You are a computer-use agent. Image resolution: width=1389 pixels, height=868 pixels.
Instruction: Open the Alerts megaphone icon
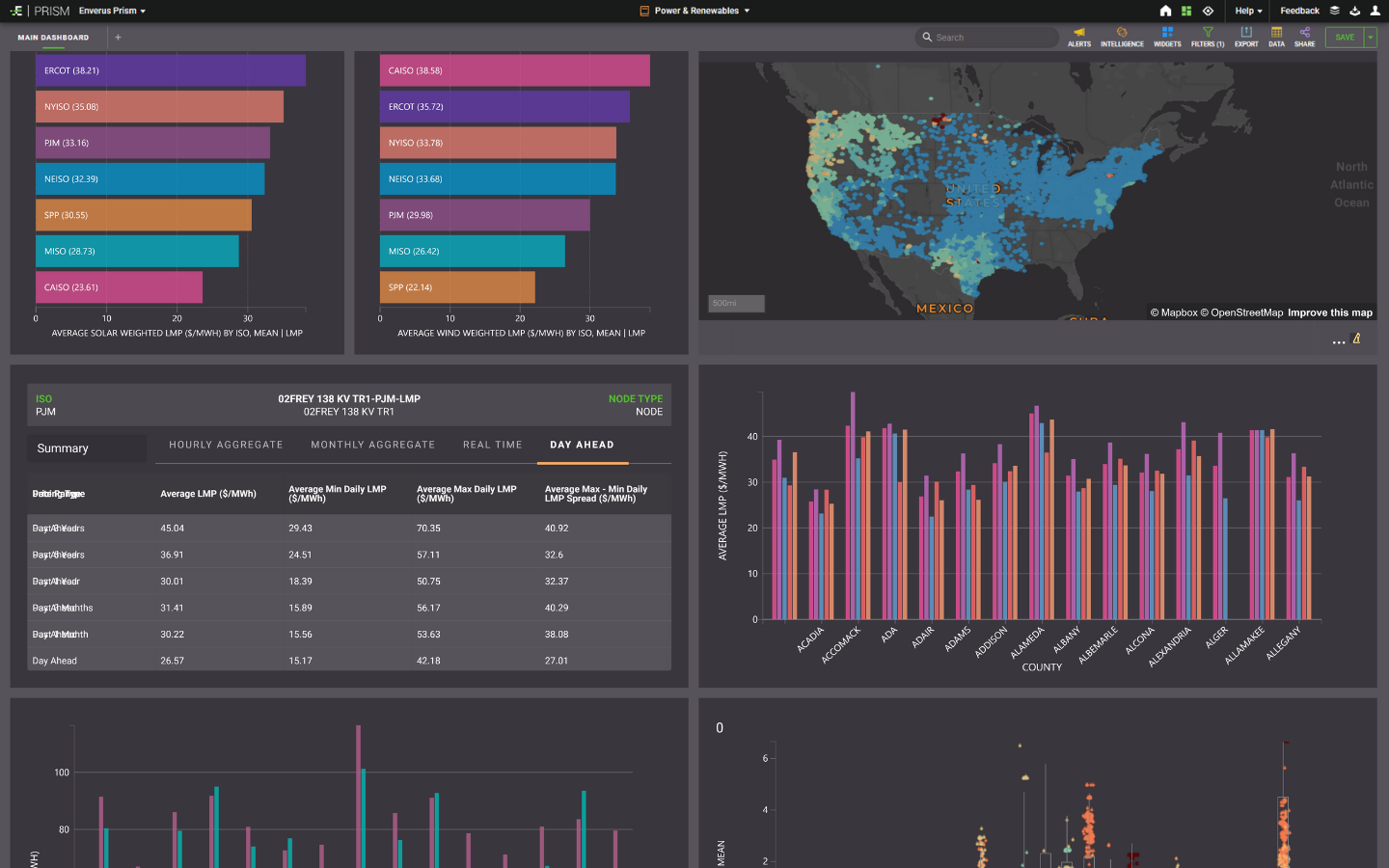[1078, 34]
